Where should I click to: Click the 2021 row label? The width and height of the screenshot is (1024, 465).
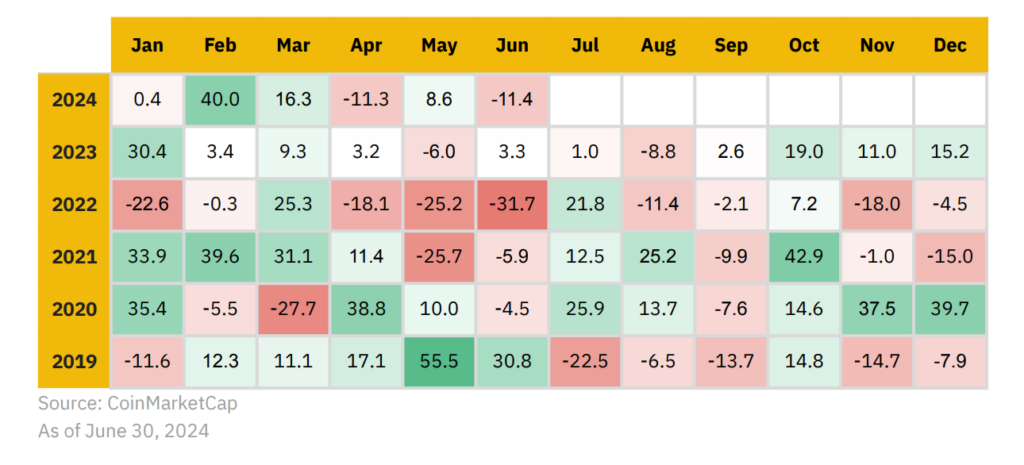(75, 257)
